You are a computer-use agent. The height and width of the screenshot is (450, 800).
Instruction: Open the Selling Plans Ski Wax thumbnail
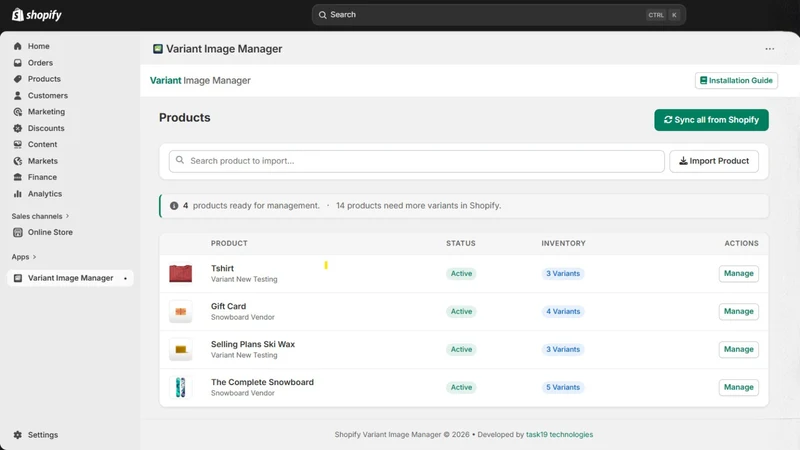click(x=181, y=349)
